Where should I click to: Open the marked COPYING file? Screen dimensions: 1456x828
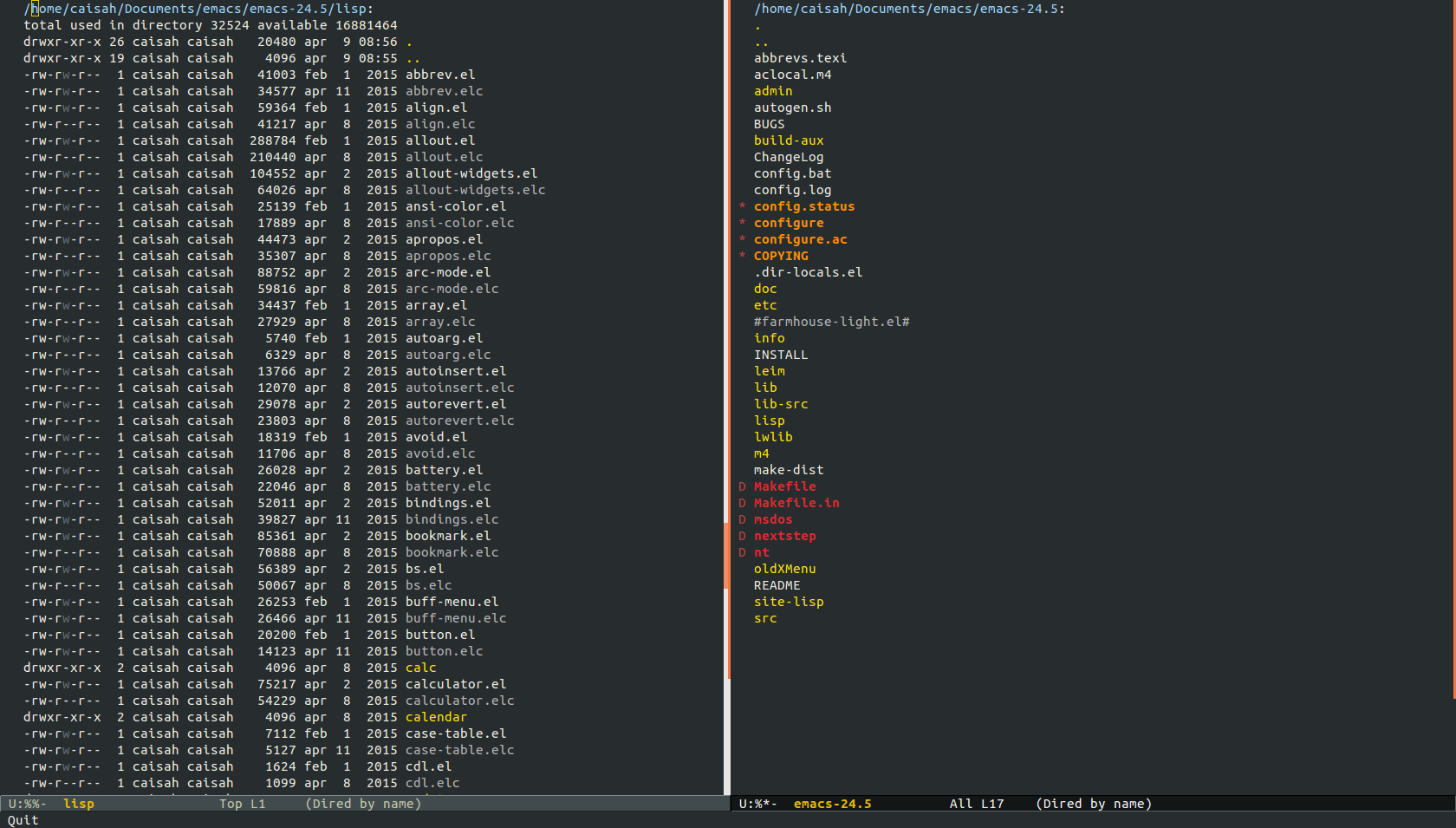(x=781, y=256)
